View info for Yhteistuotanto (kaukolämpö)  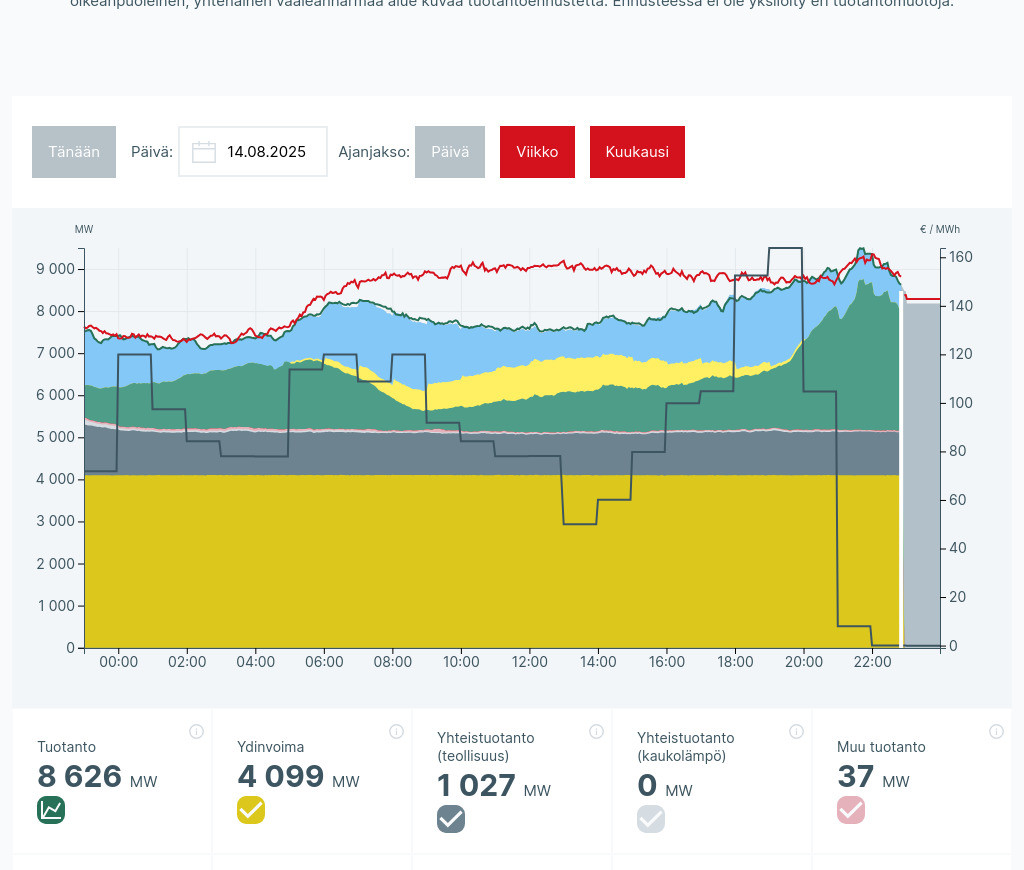click(796, 731)
